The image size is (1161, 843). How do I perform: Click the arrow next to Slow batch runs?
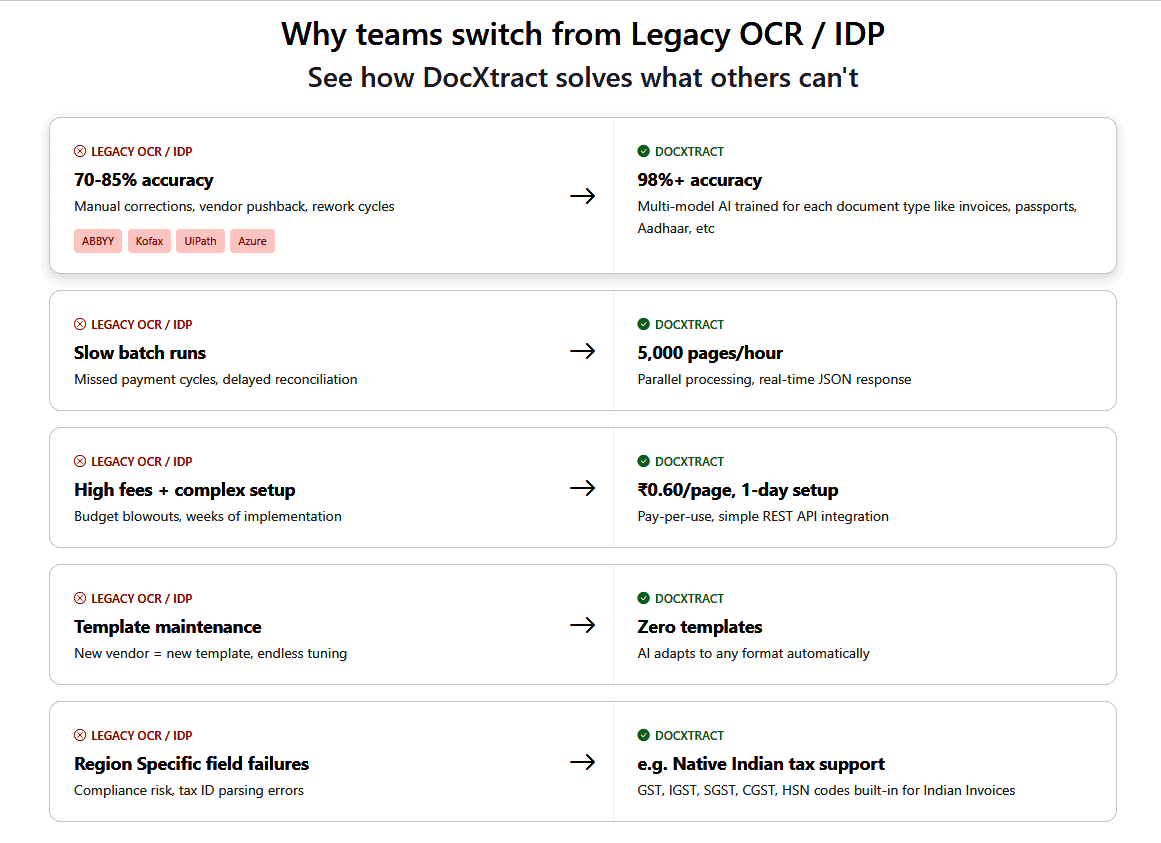582,351
